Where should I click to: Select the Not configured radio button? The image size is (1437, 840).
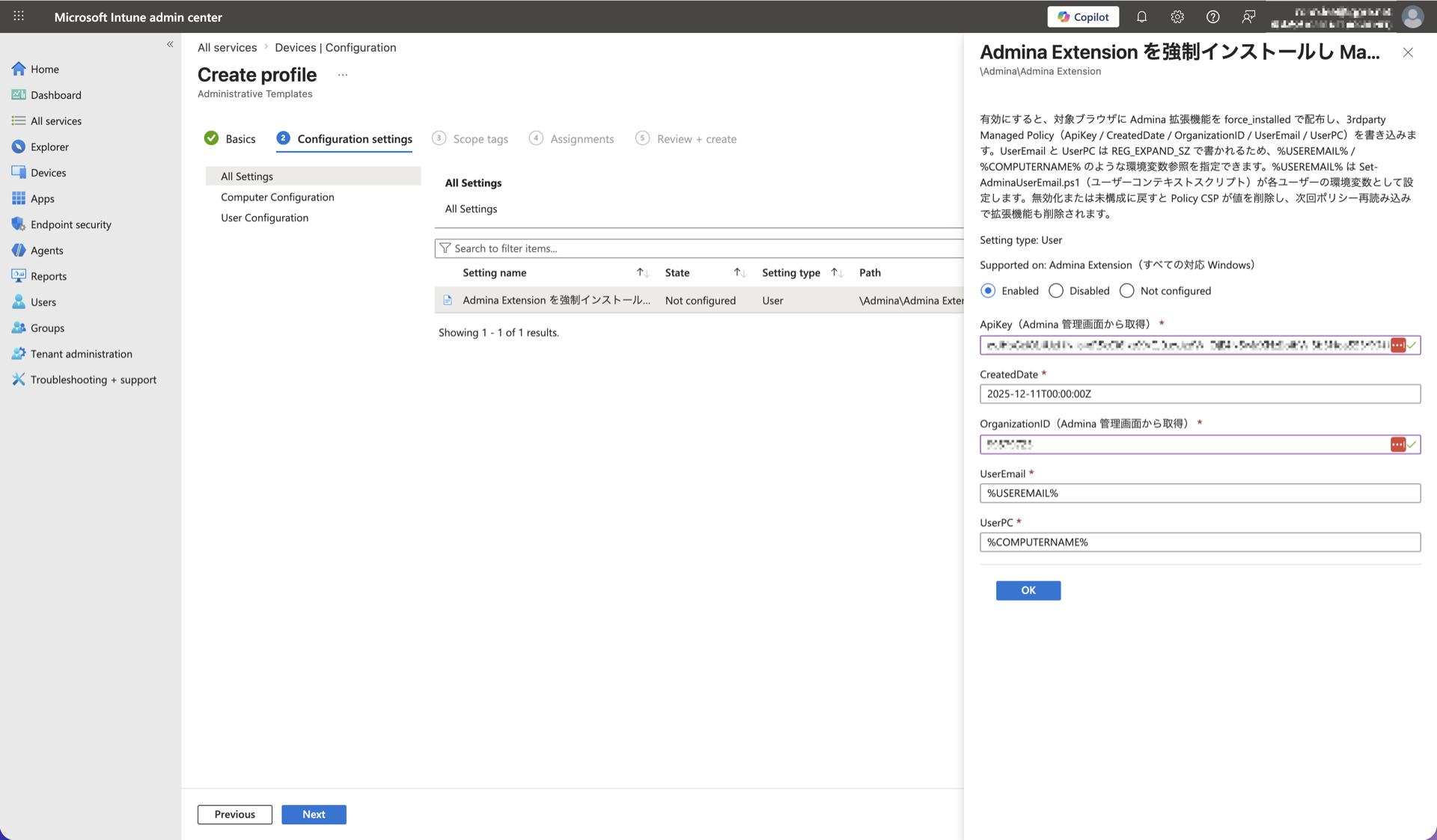pyautogui.click(x=1126, y=291)
